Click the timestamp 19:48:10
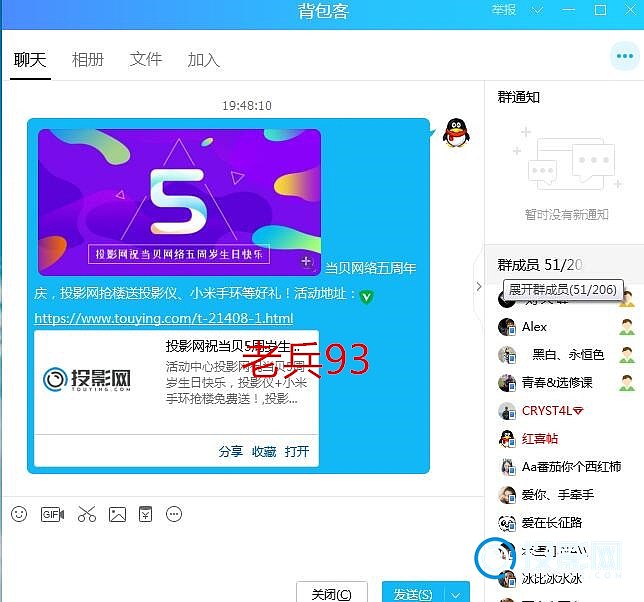This screenshot has height=602, width=644. (x=247, y=106)
